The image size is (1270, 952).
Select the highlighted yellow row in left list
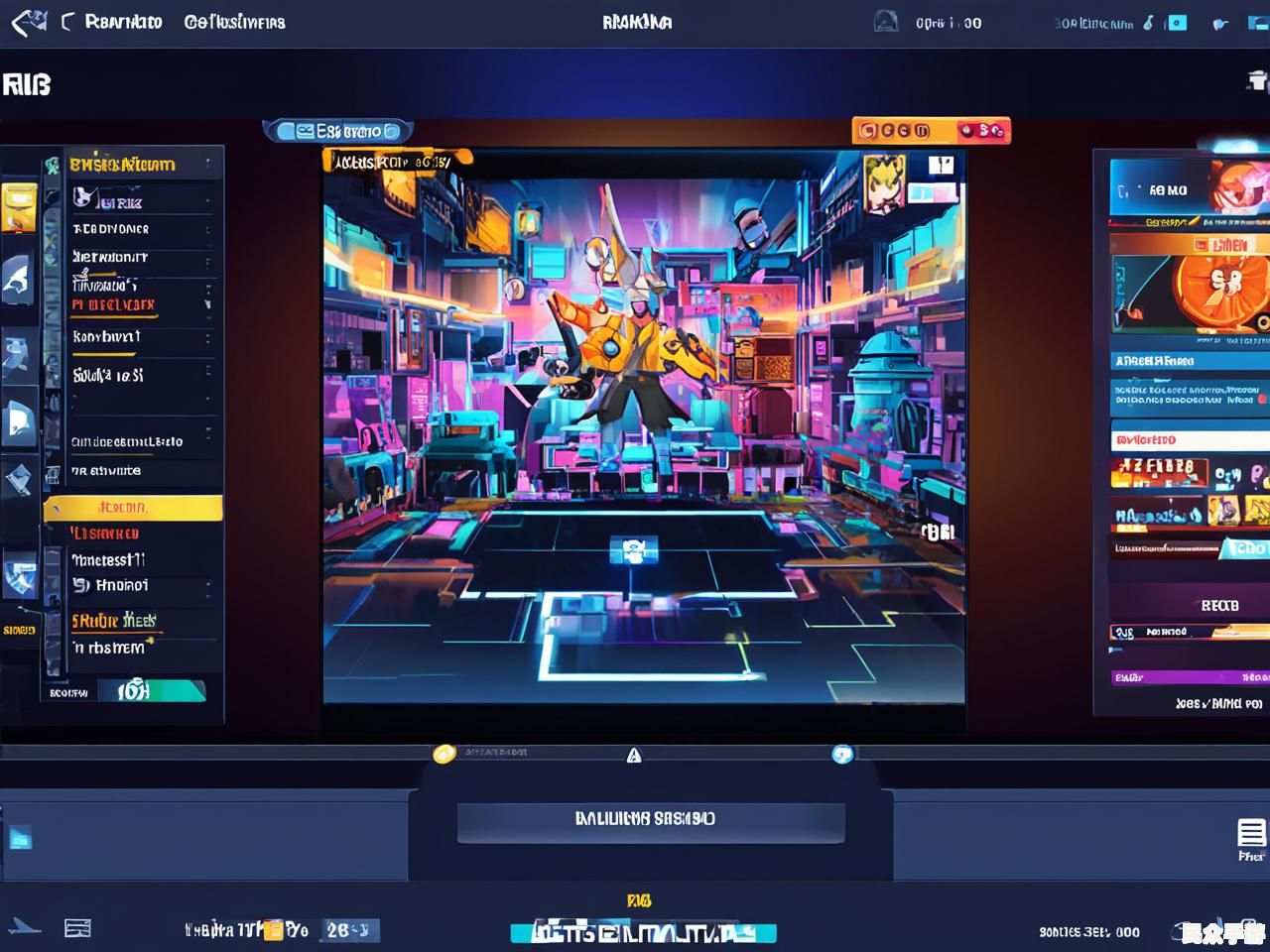133,509
